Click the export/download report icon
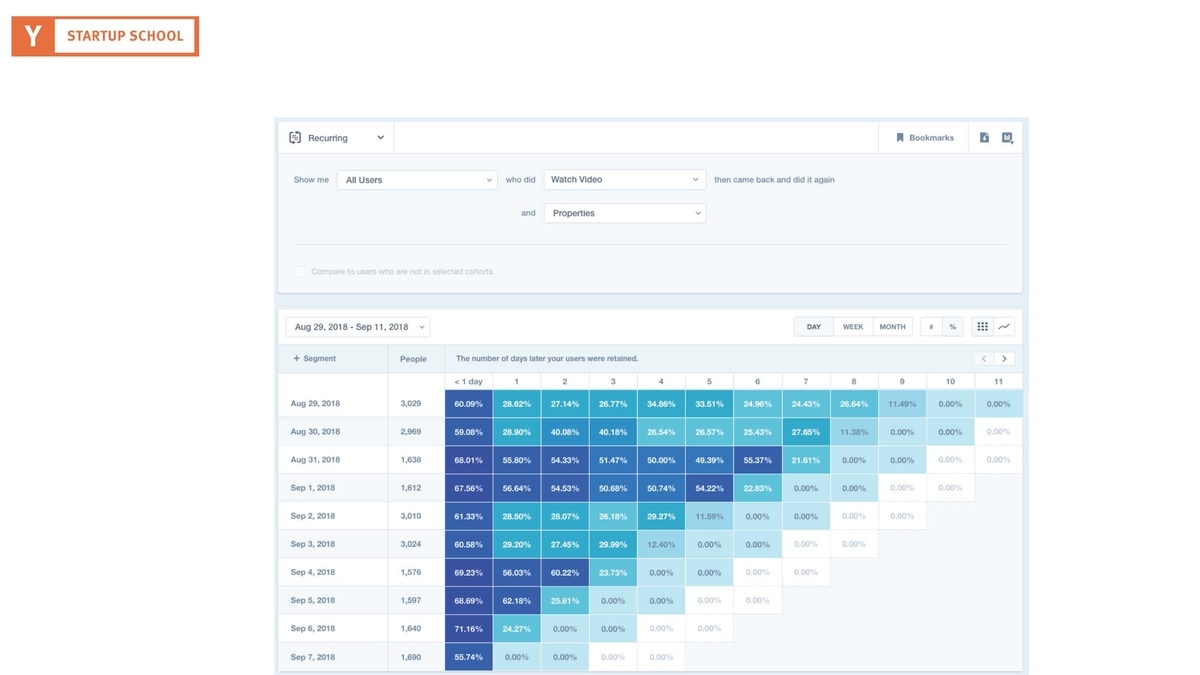 [984, 138]
